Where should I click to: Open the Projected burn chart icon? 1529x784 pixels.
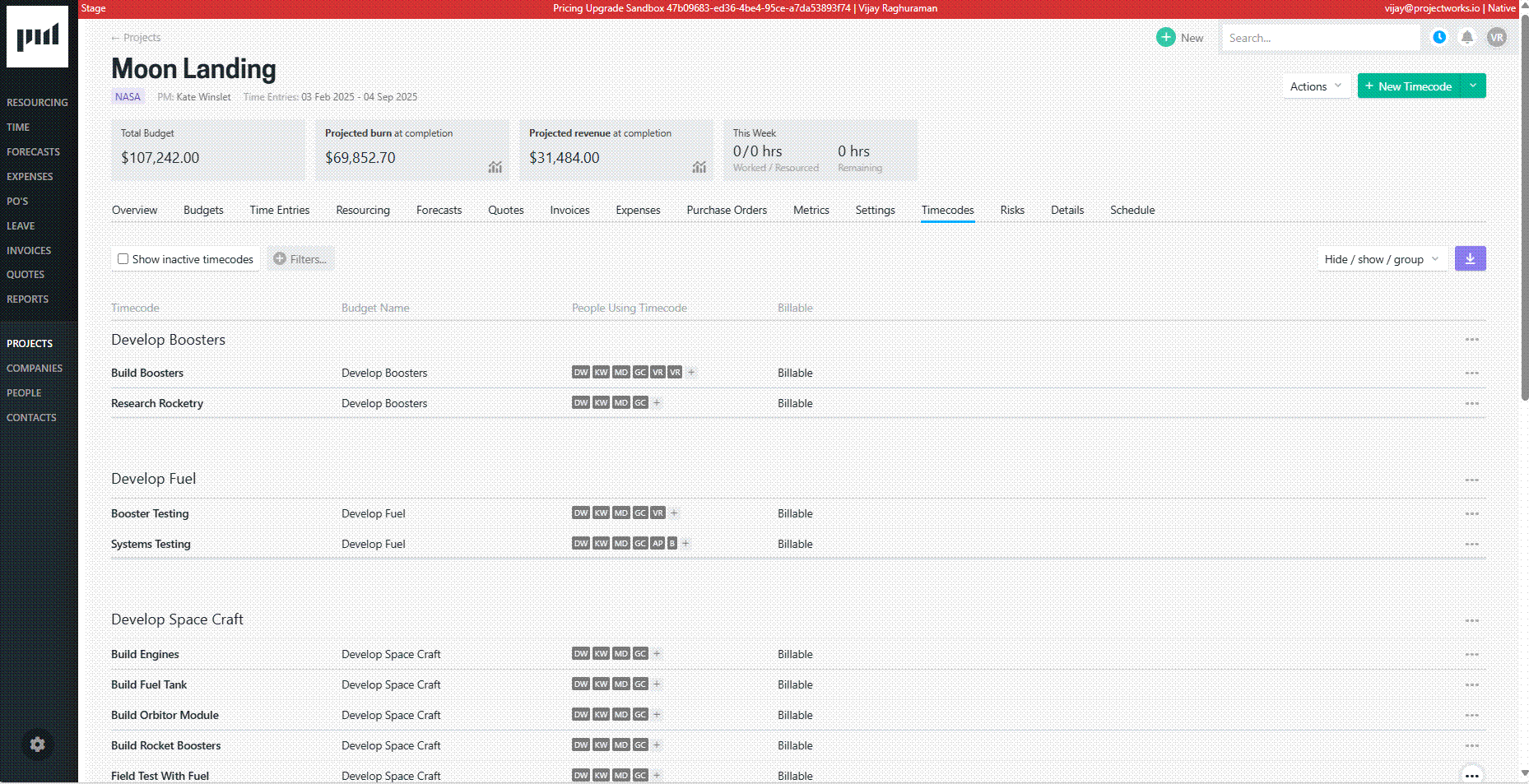[495, 167]
